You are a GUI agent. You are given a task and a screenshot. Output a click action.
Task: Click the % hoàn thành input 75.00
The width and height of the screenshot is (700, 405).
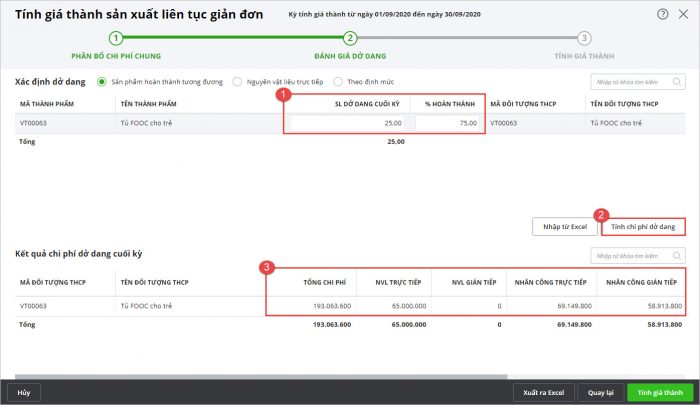click(x=447, y=123)
